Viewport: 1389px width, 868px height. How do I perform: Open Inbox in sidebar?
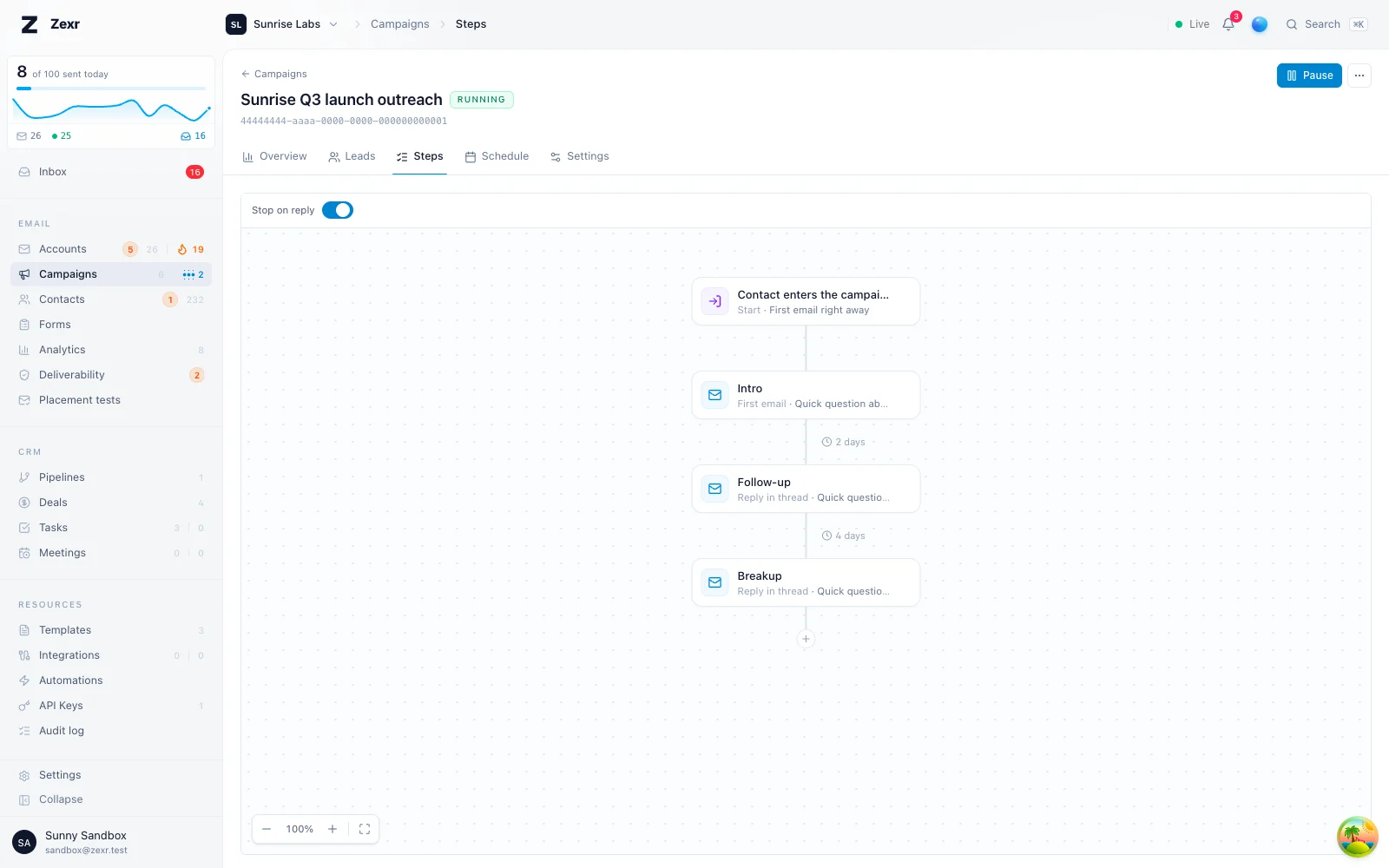(x=111, y=172)
